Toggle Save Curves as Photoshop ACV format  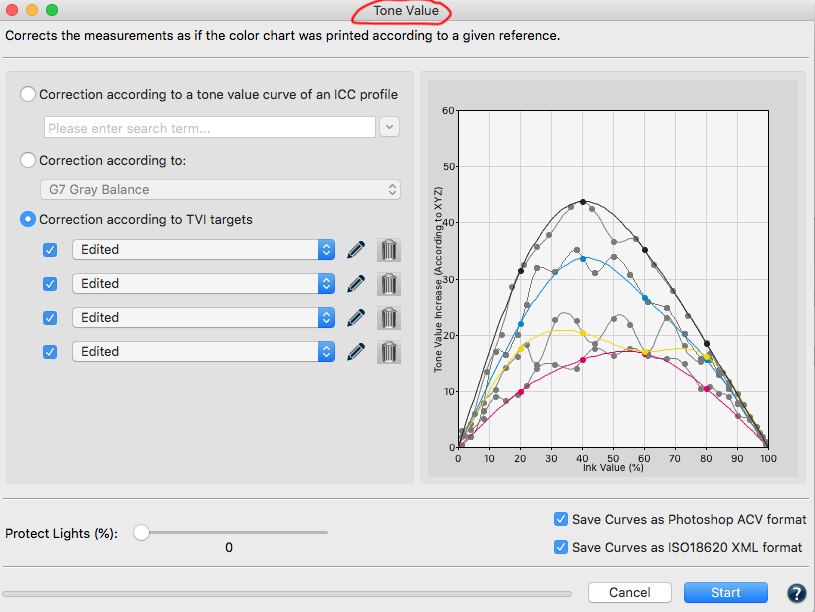click(x=560, y=519)
